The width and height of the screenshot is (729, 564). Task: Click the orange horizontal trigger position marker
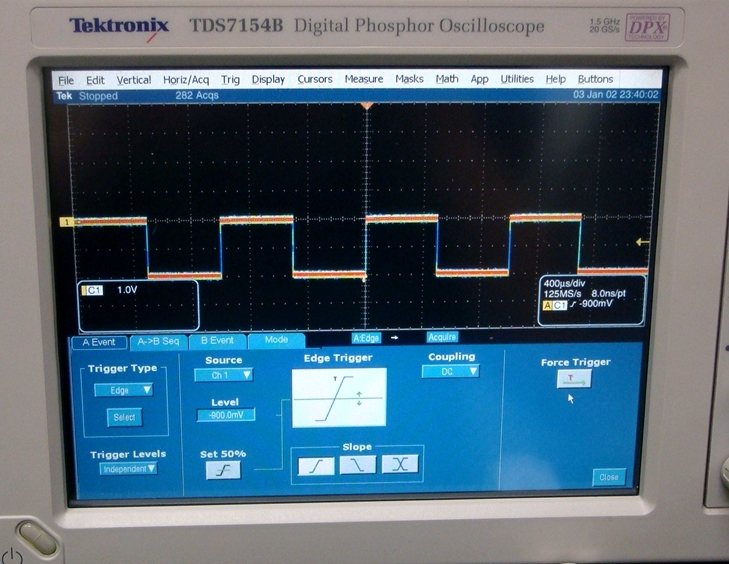point(367,106)
